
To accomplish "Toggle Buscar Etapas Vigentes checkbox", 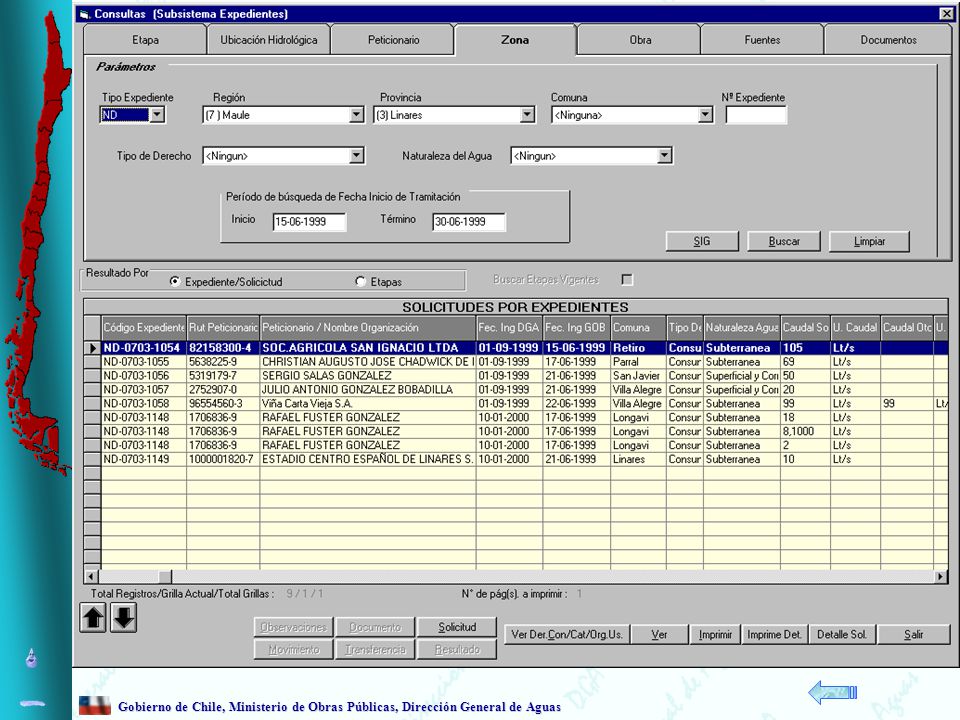I will point(627,280).
